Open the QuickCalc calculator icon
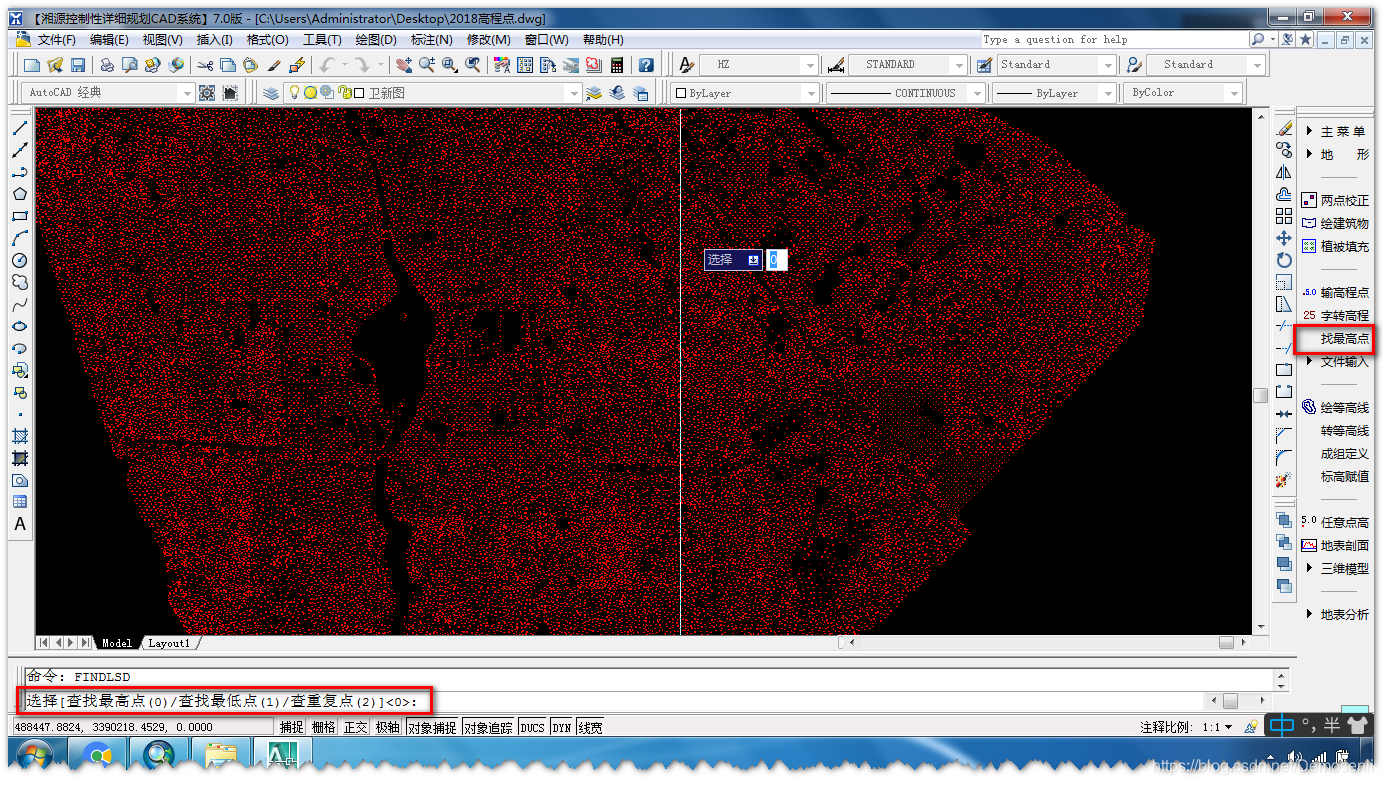Screen dimensions: 1383x785 pyautogui.click(x=617, y=65)
